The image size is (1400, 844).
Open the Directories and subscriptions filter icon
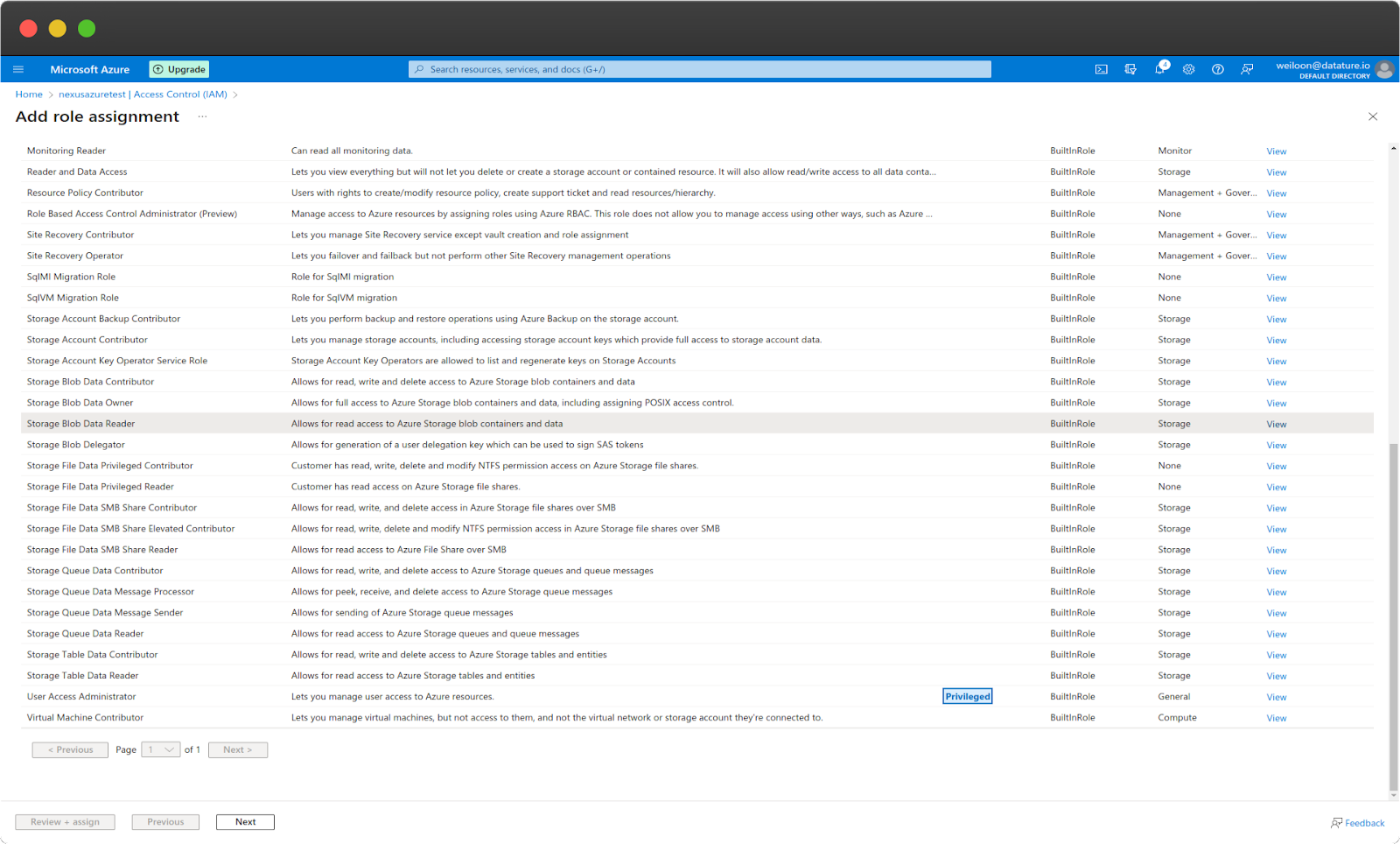(x=1130, y=69)
